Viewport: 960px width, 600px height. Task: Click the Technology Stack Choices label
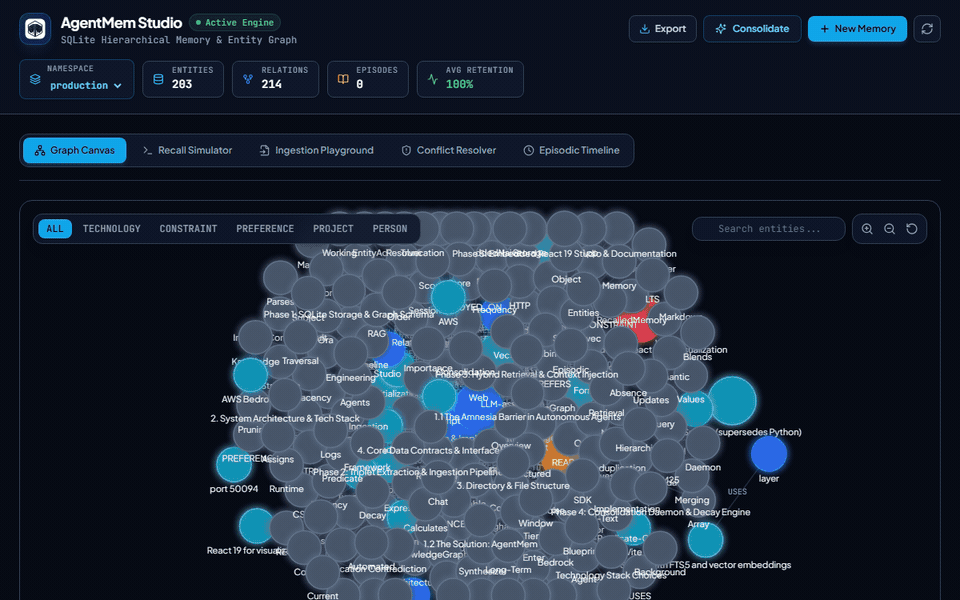click(x=611, y=576)
